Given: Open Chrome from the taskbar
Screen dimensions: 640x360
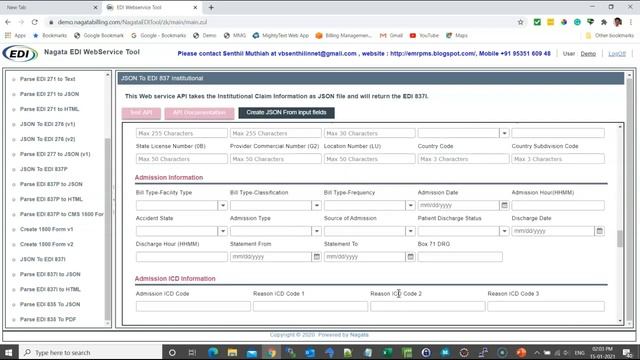Looking at the screenshot, I should click(271, 352).
